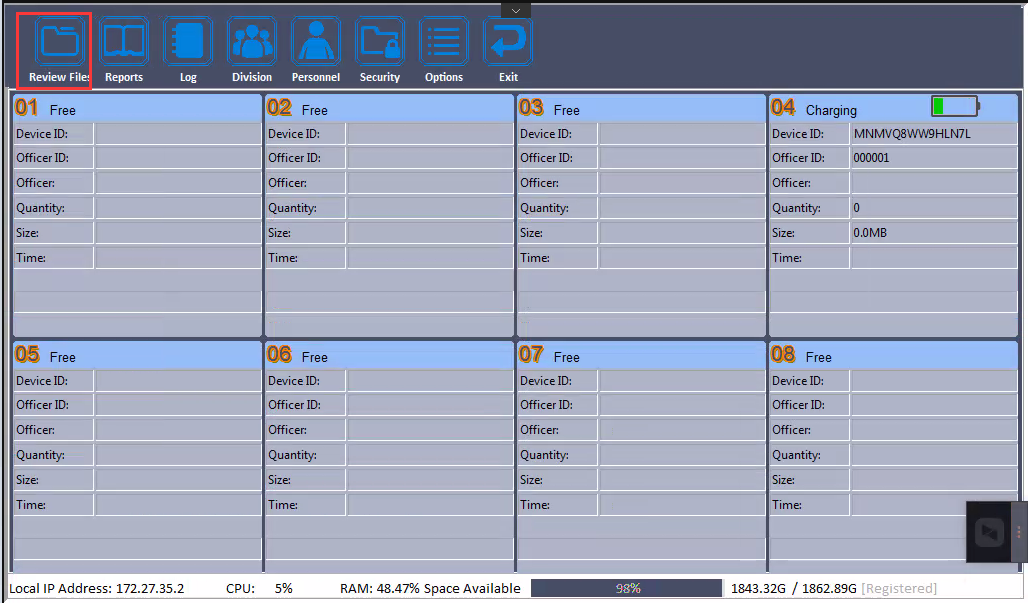Open the Options list icon
The height and width of the screenshot is (603, 1028).
[x=444, y=43]
